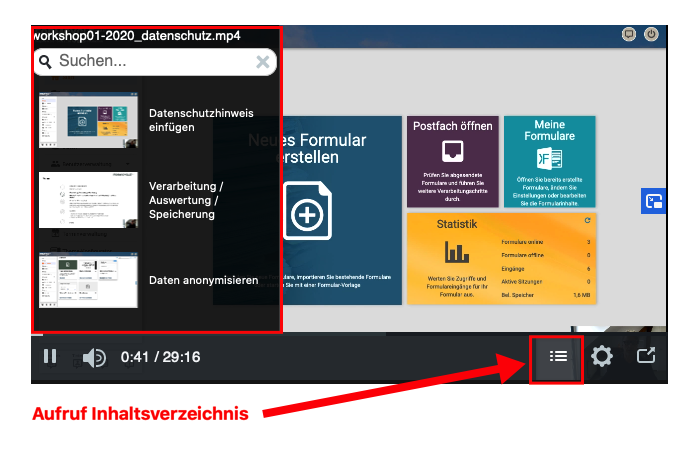The width and height of the screenshot is (700, 450).
Task: Pause the video playback
Action: click(x=50, y=356)
